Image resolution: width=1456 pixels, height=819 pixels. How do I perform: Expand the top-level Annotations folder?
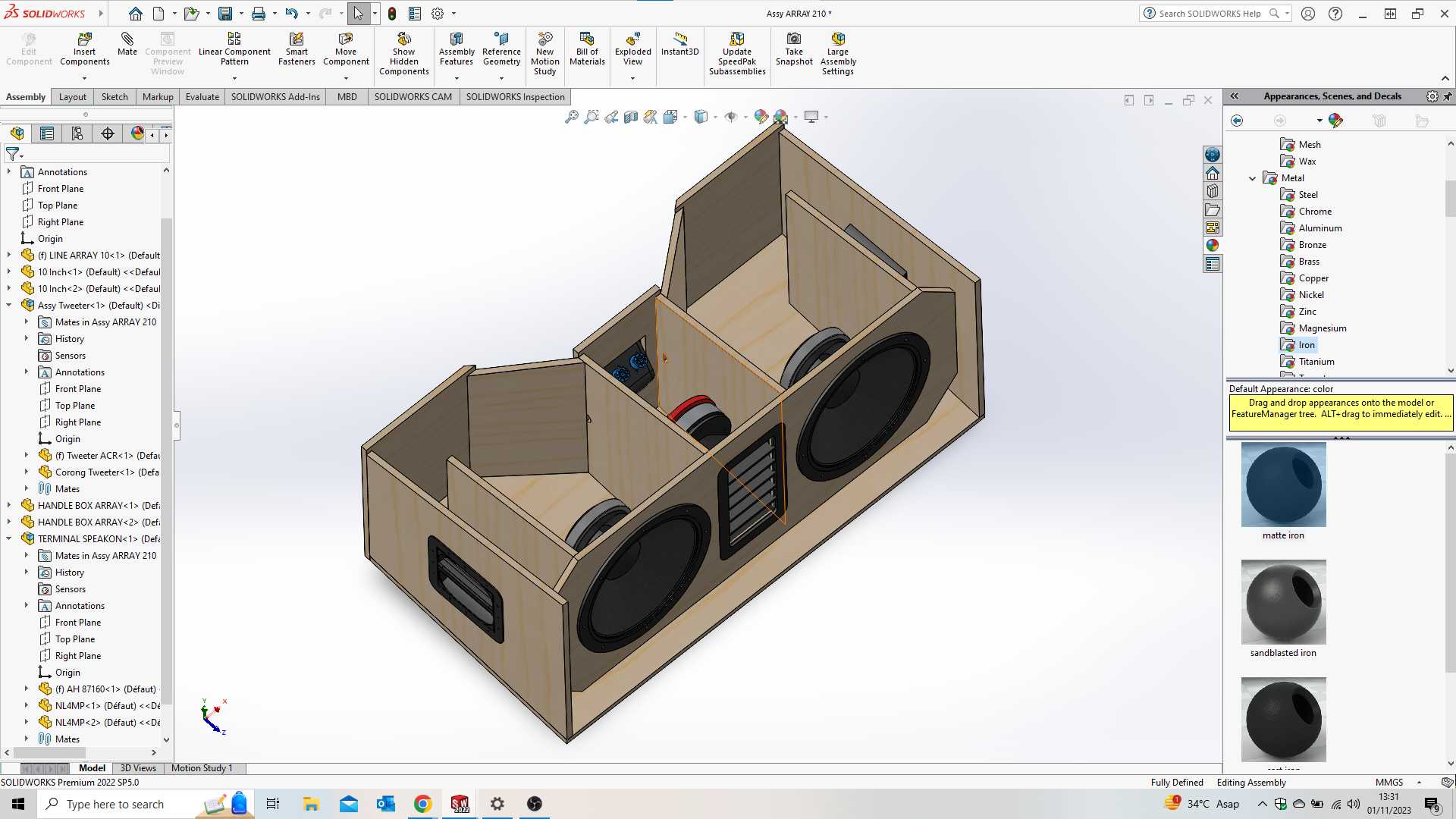pyautogui.click(x=9, y=172)
